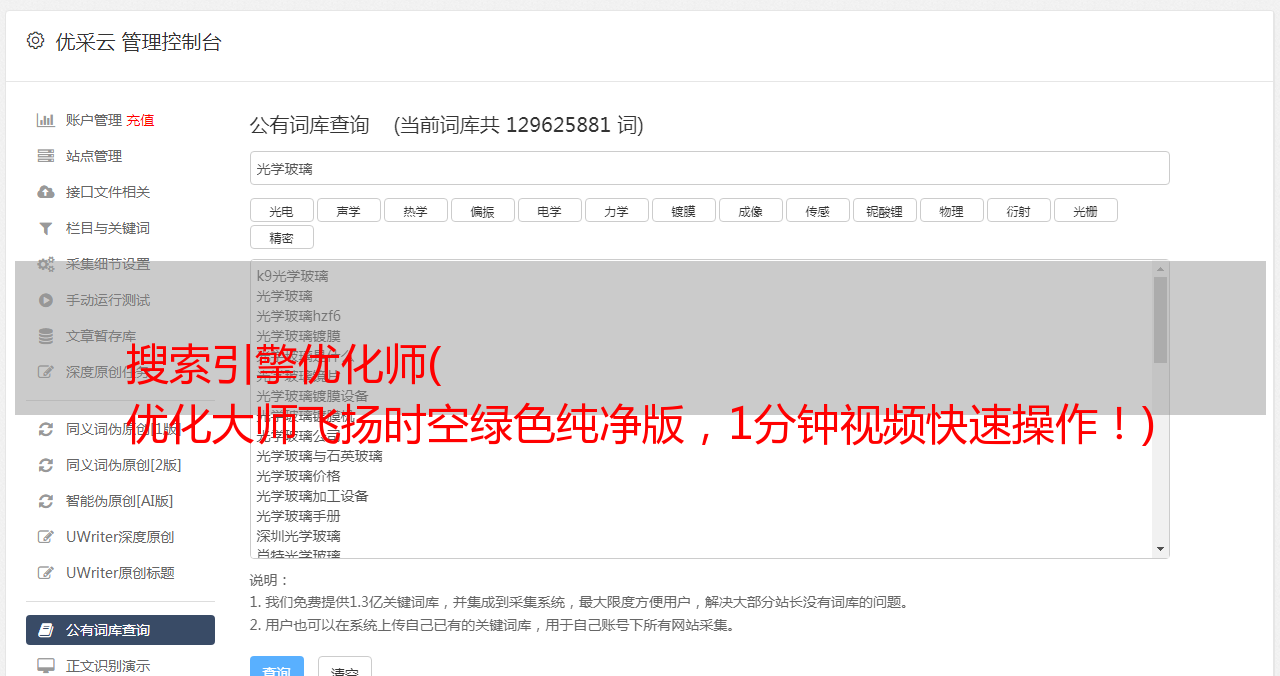The height and width of the screenshot is (676, 1280).
Task: Click the 光电 tag button
Action: (281, 210)
